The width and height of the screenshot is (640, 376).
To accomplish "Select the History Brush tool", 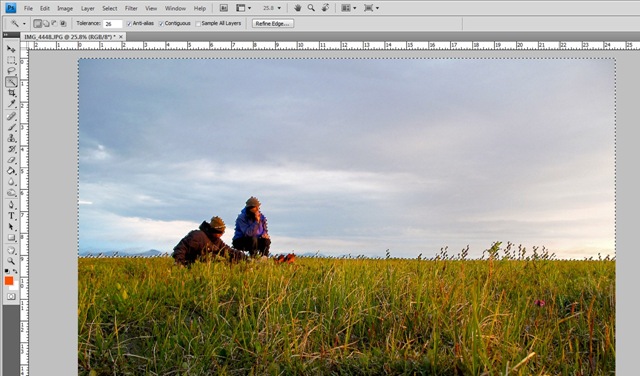I will point(11,149).
